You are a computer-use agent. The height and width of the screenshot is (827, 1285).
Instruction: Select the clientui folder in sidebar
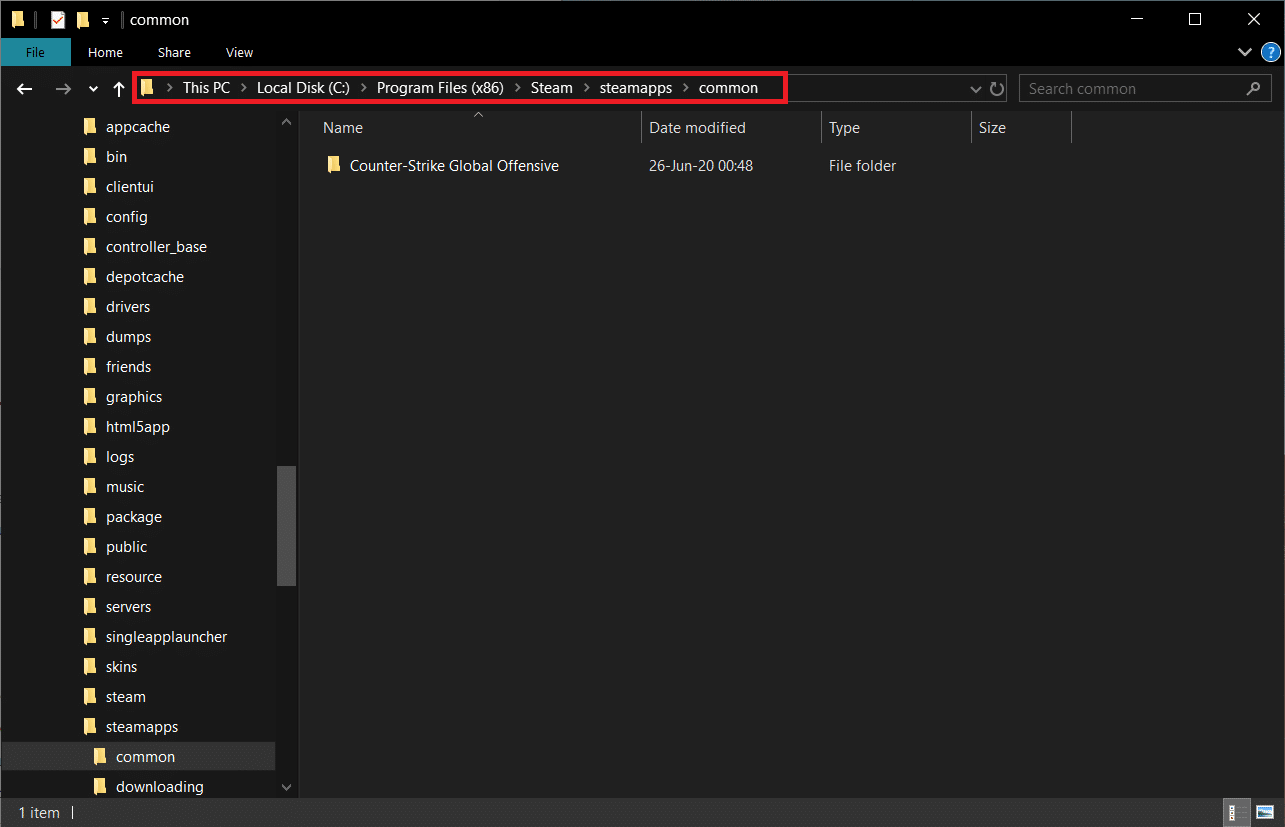[x=130, y=187]
